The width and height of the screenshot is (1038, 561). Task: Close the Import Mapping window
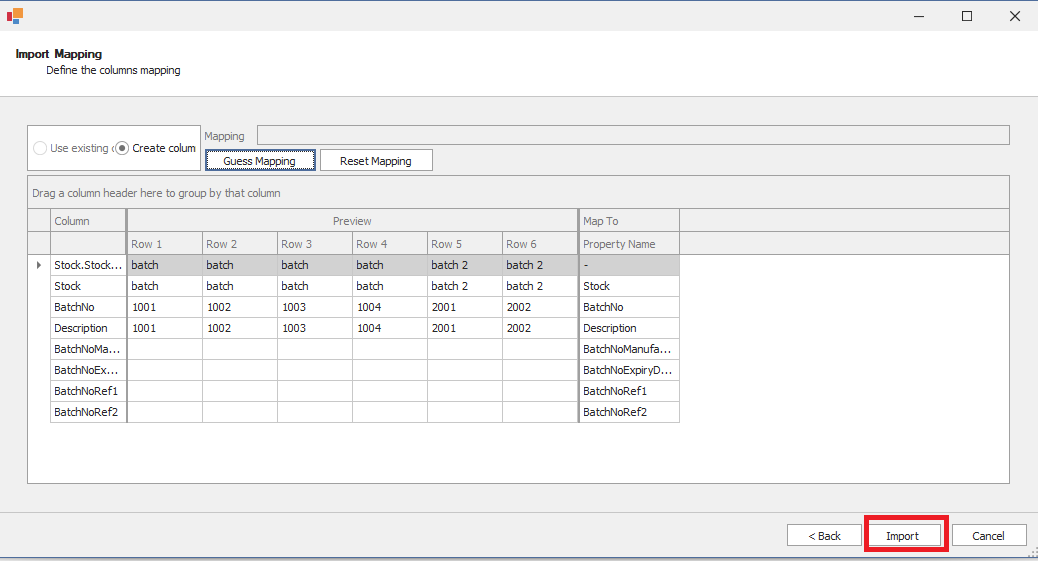point(1015,16)
